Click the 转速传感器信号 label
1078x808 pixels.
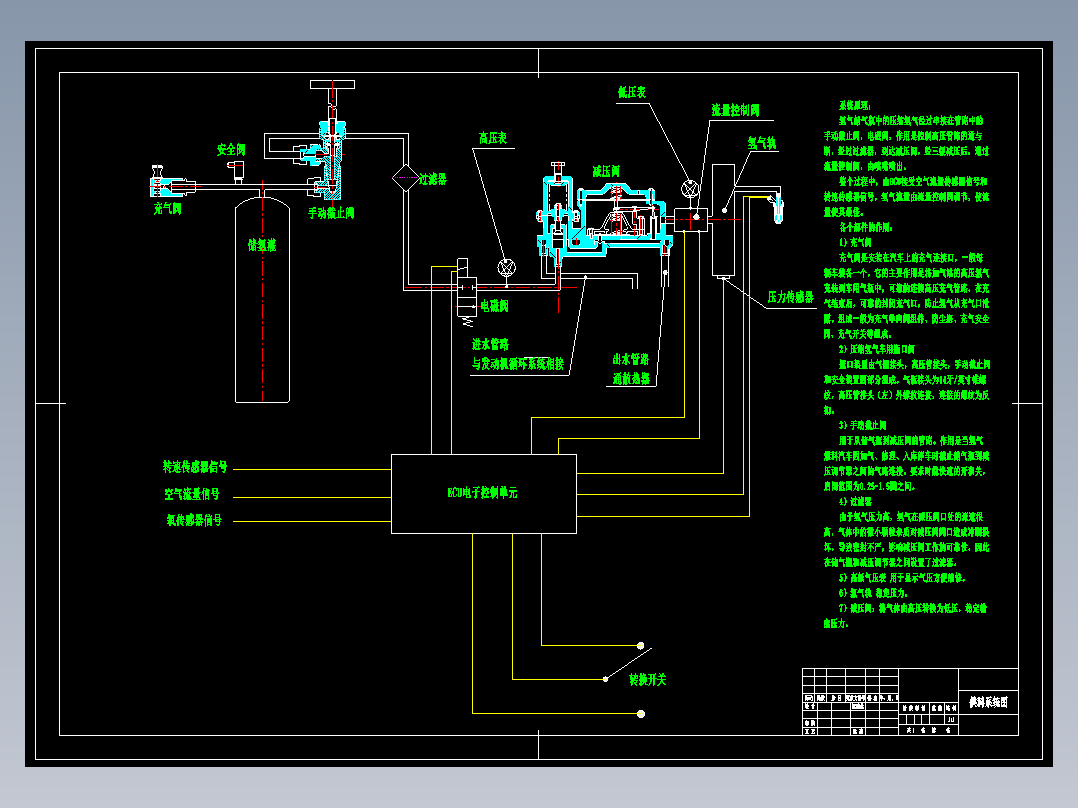(195, 467)
